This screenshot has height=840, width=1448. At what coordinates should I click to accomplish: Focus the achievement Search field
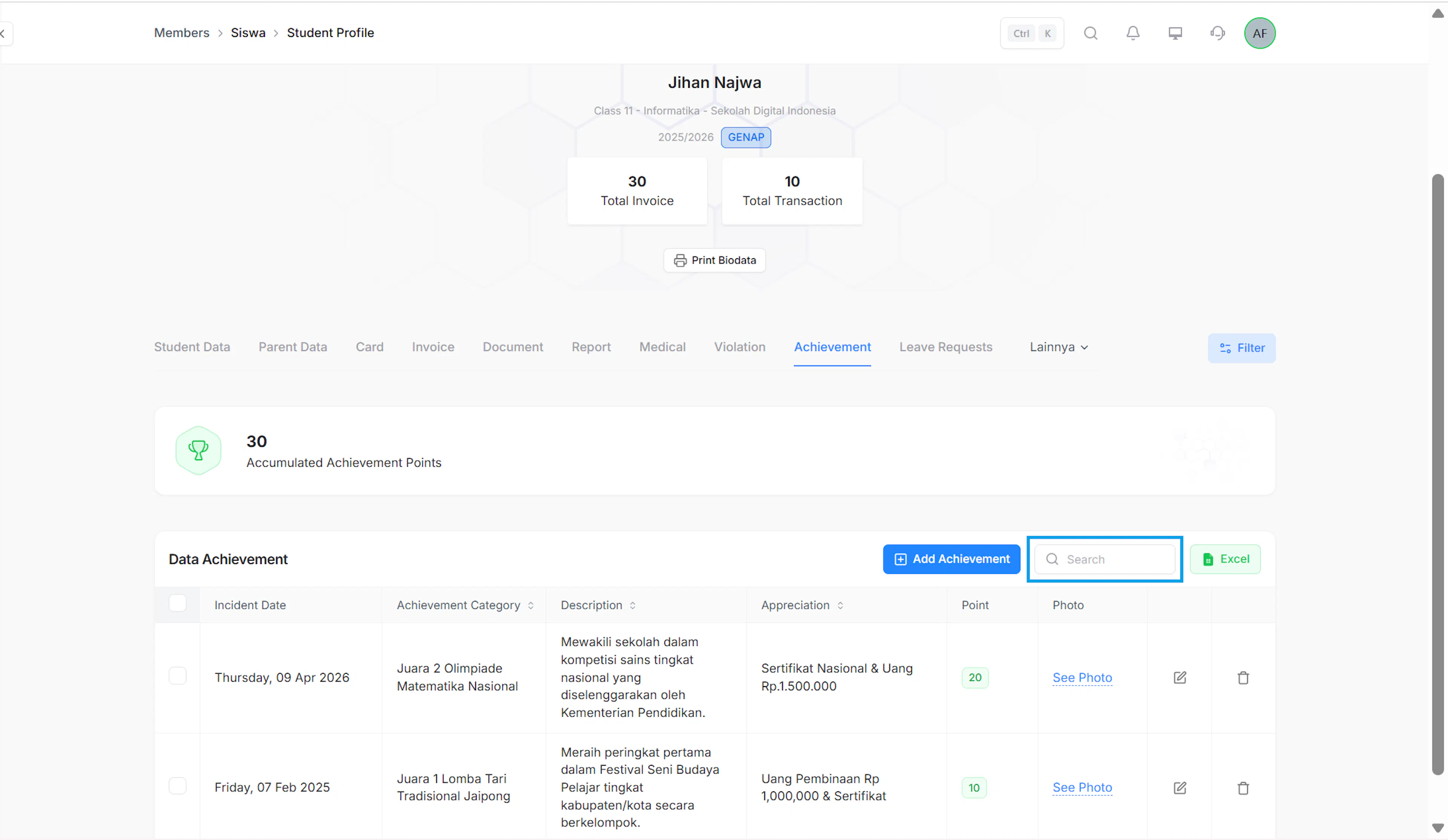(x=1104, y=559)
